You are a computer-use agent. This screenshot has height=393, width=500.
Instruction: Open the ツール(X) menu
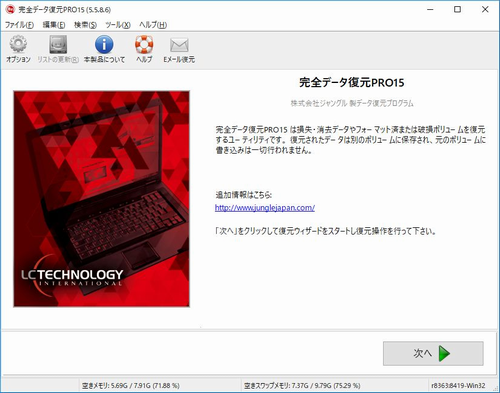click(118, 25)
